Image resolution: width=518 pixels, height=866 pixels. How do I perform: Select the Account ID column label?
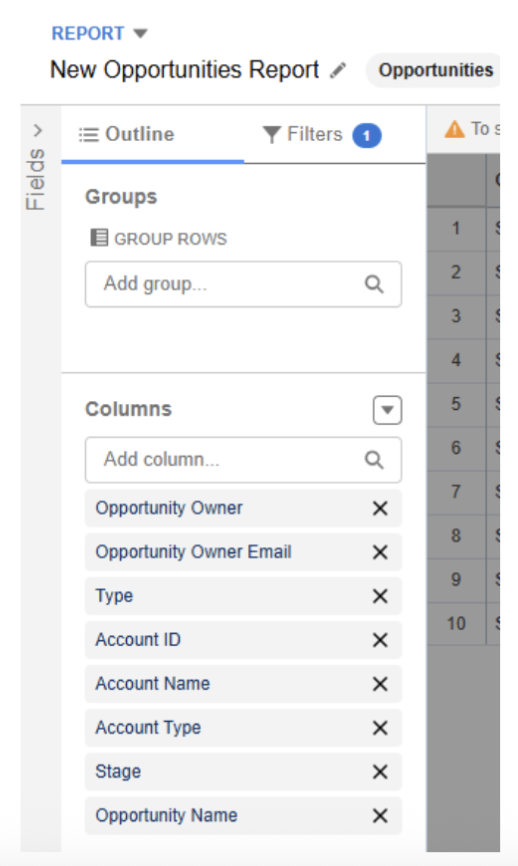138,640
